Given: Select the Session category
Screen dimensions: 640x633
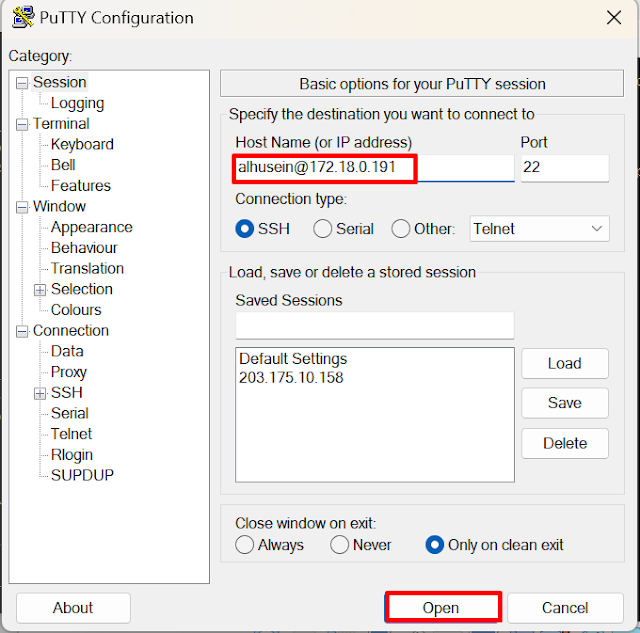Looking at the screenshot, I should coord(60,82).
